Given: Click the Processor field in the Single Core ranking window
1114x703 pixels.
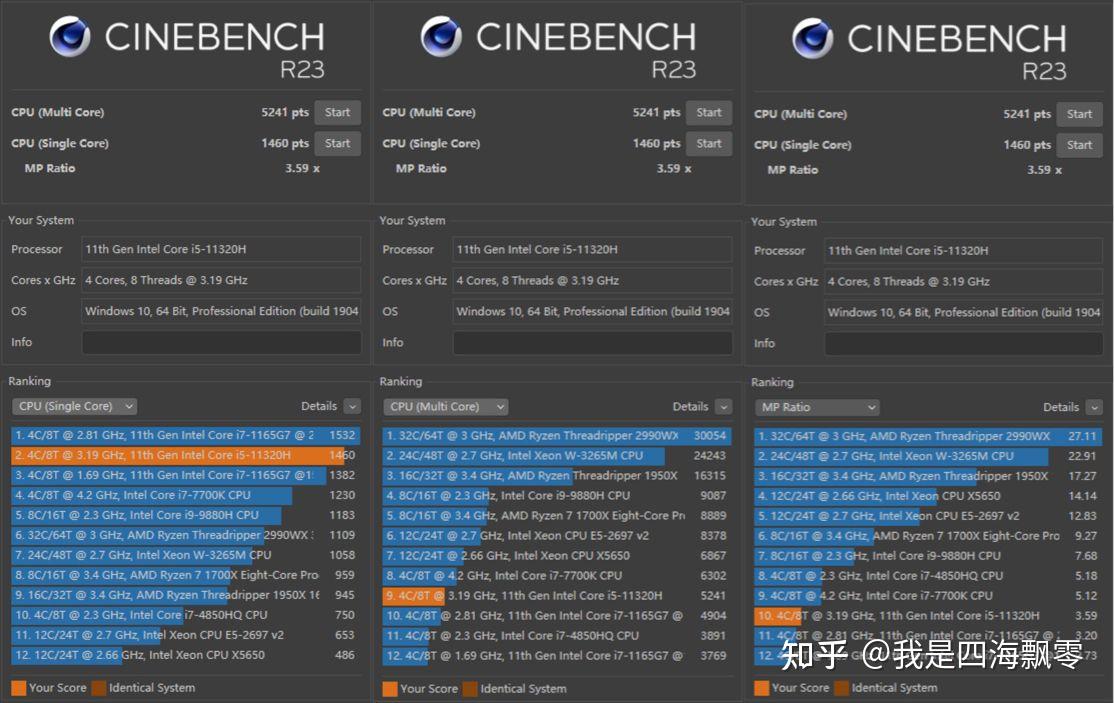Looking at the screenshot, I should 222,249.
